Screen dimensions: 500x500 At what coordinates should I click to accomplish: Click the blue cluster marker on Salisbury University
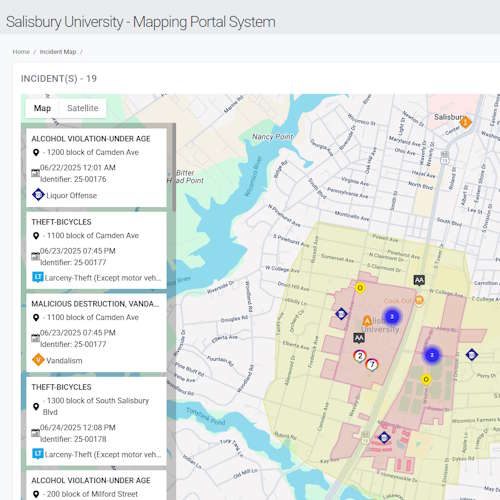click(392, 317)
